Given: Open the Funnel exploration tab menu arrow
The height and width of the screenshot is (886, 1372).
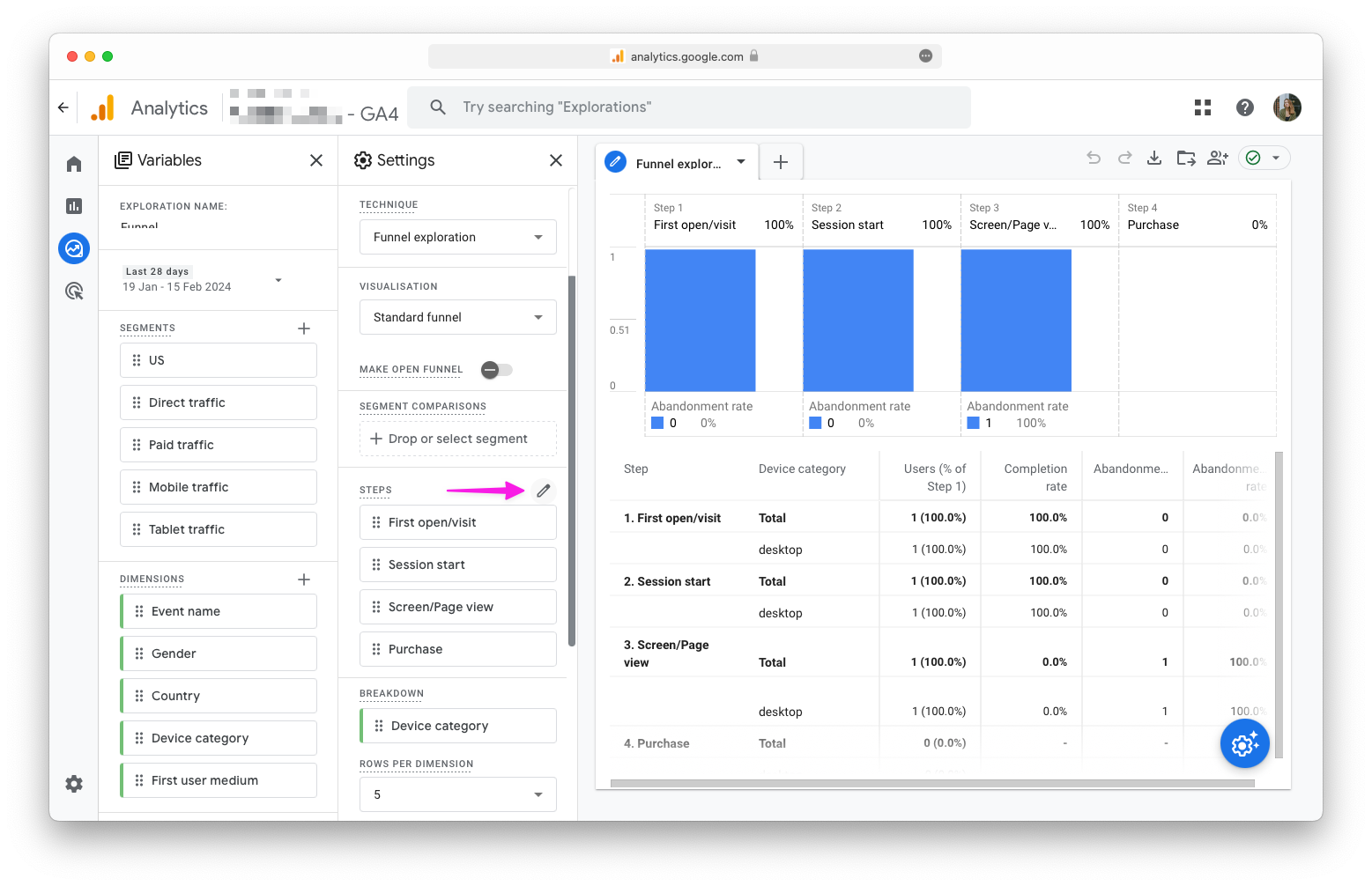Looking at the screenshot, I should (741, 162).
